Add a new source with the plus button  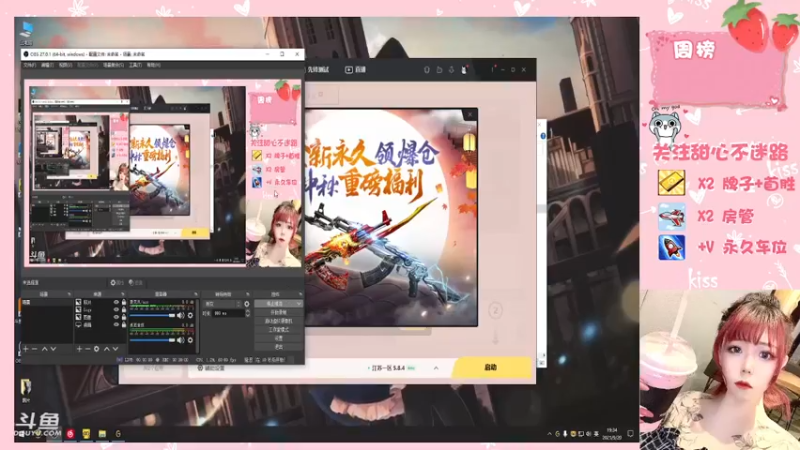click(79, 349)
